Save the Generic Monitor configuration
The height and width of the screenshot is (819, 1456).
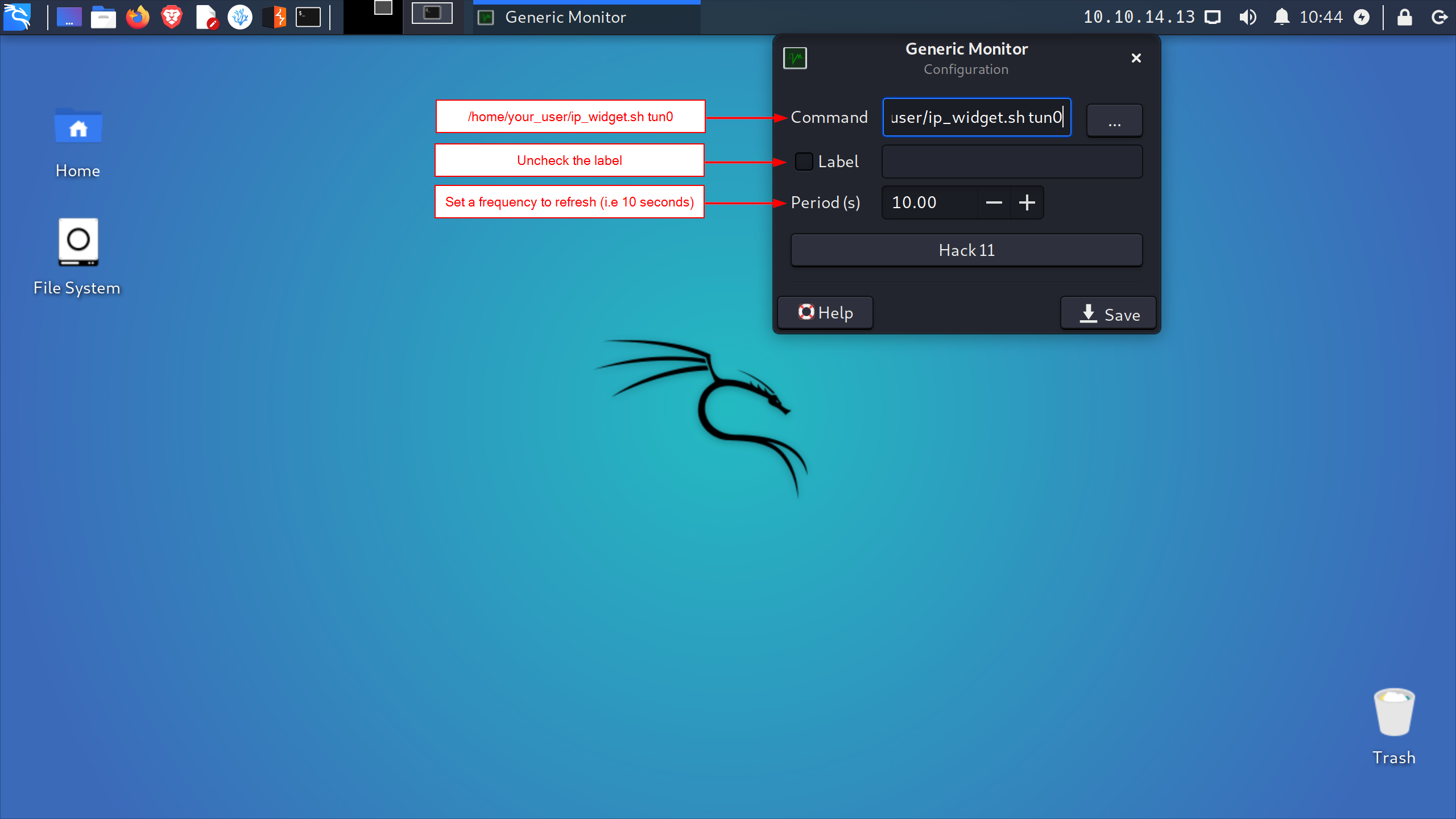click(1108, 313)
